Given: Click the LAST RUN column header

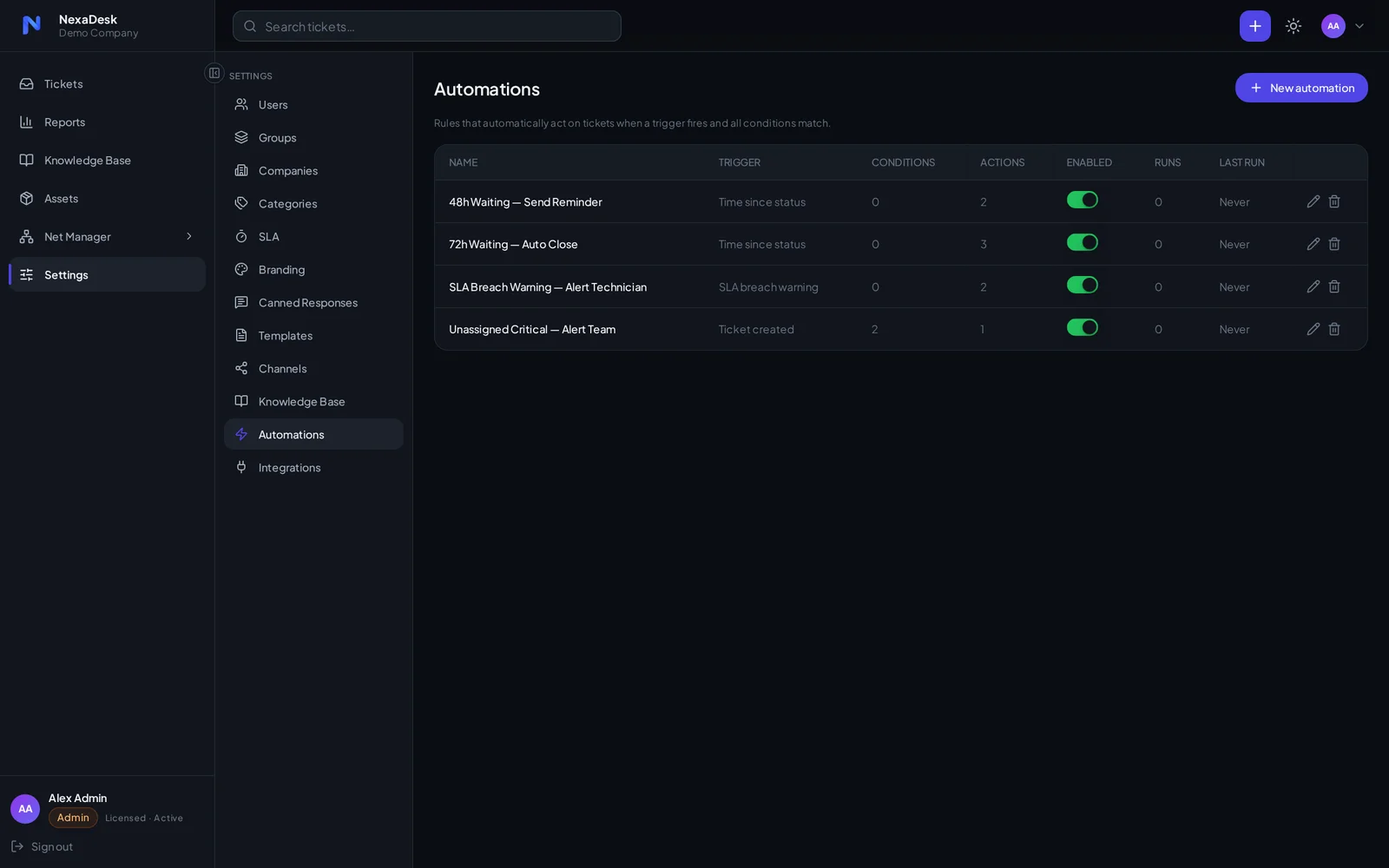Looking at the screenshot, I should click(1241, 162).
